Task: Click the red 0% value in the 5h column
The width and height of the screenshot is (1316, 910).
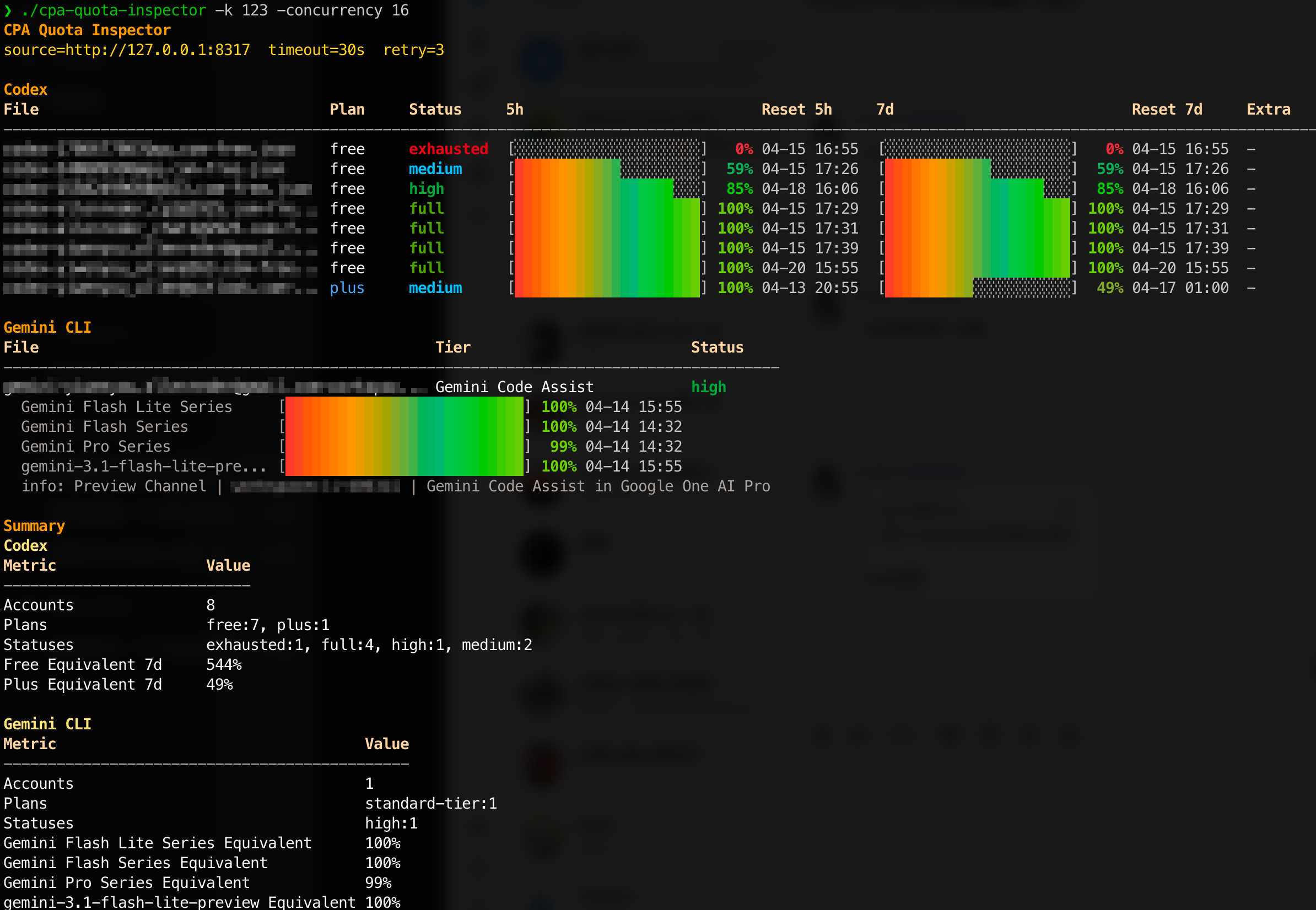Action: (744, 149)
